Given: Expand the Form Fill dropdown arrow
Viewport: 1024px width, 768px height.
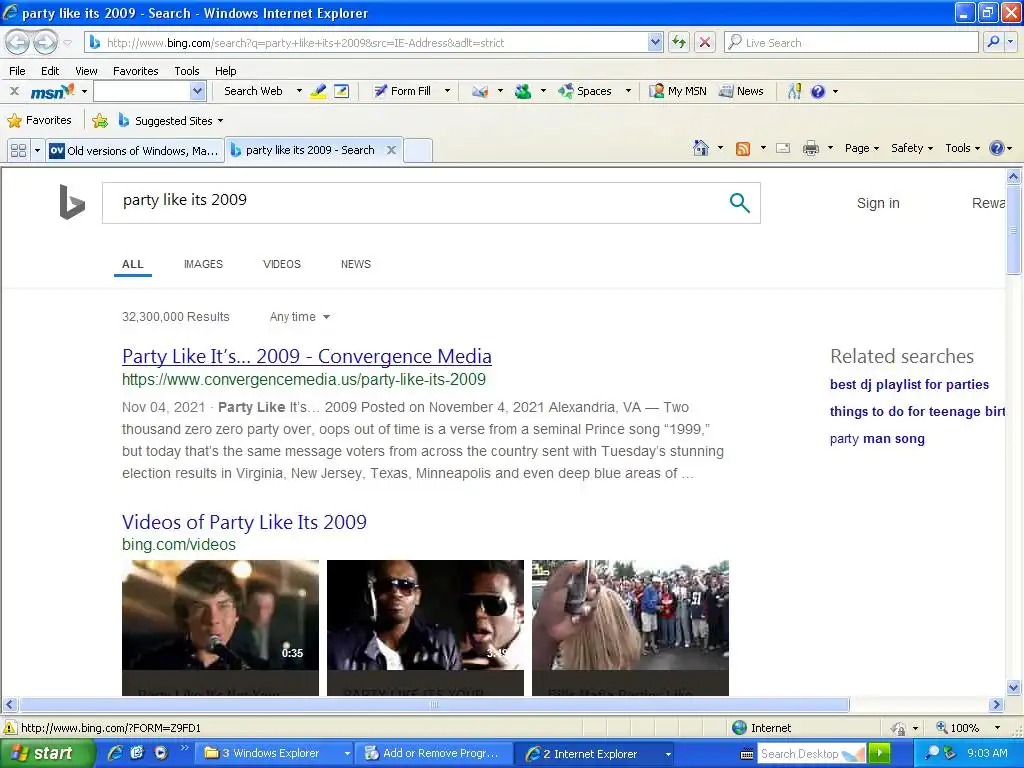Looking at the screenshot, I should click(x=447, y=91).
